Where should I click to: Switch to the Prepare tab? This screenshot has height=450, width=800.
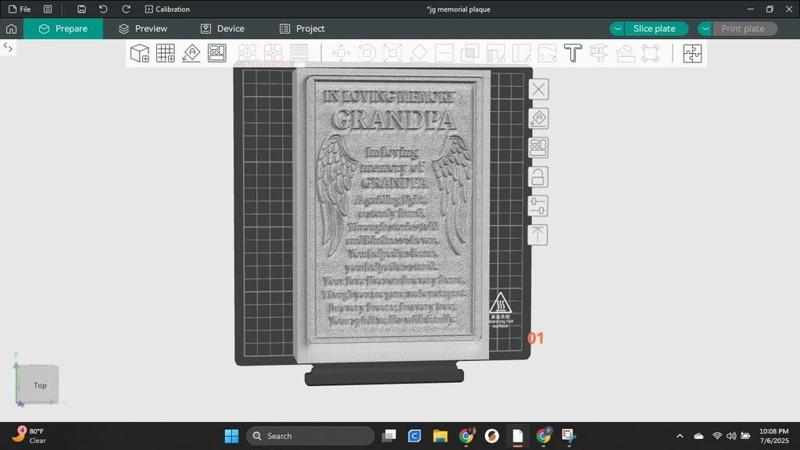(63, 29)
